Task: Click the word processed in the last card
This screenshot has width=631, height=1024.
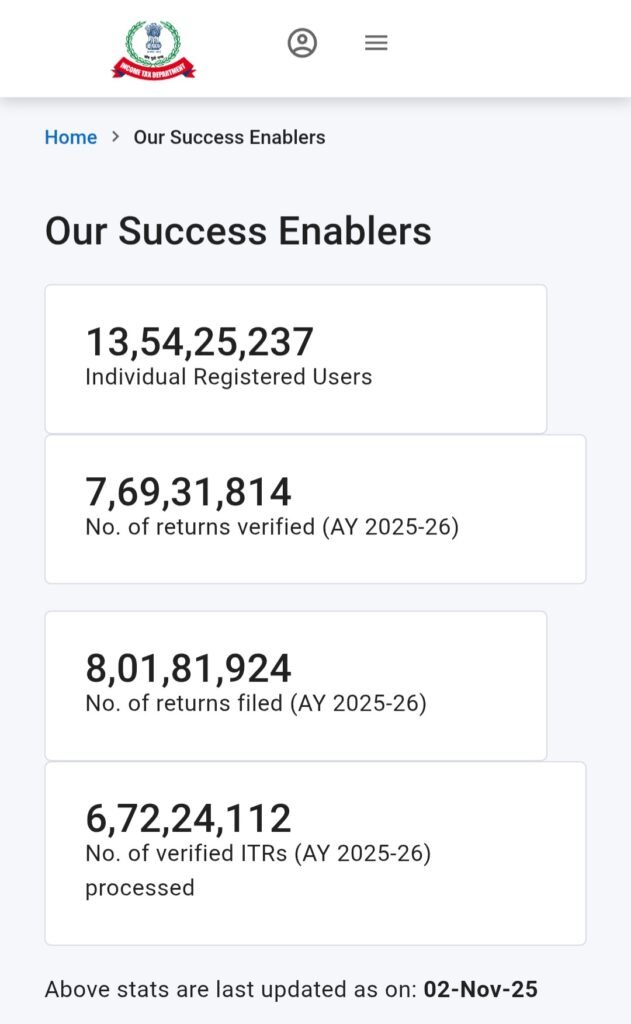Action: click(139, 888)
